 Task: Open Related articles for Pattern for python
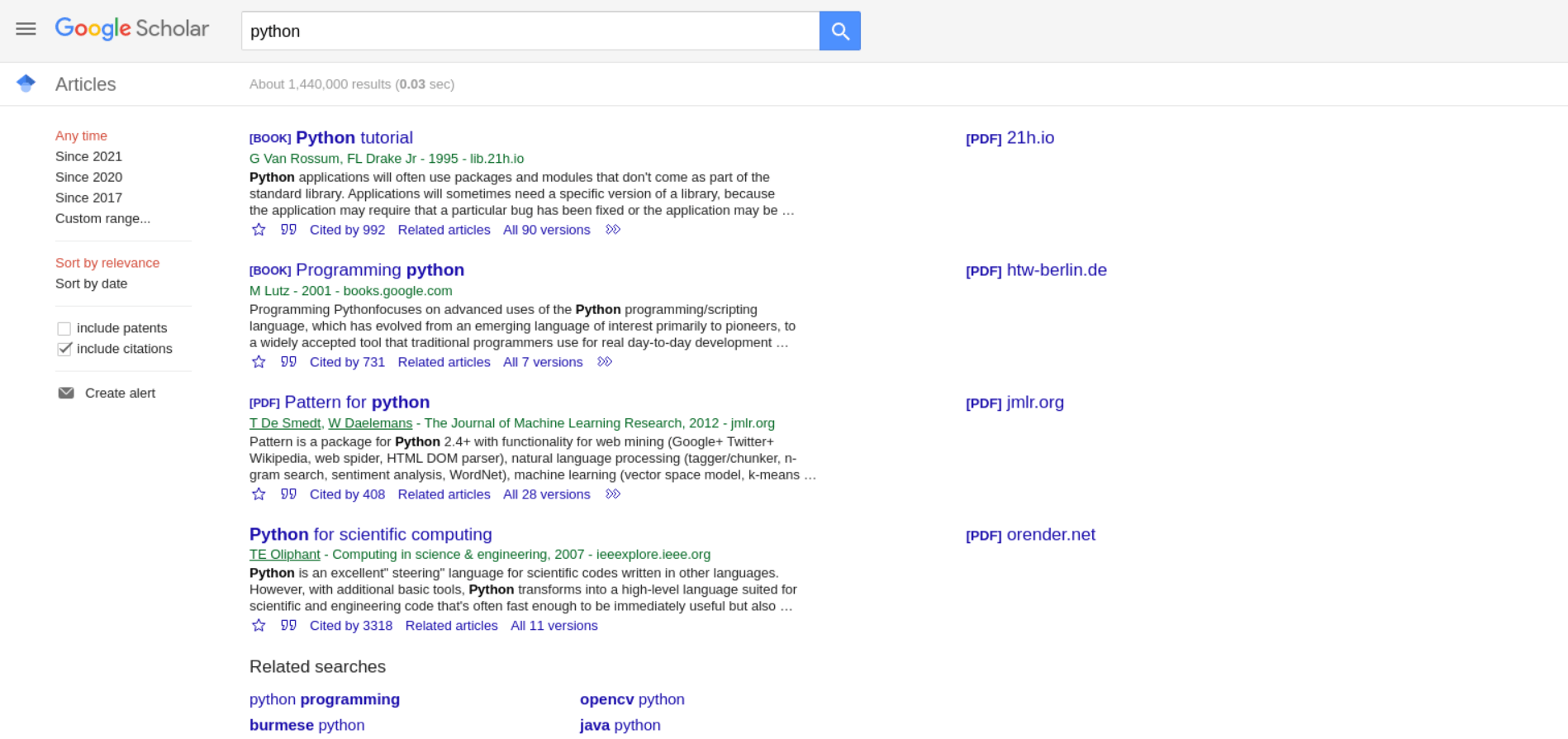click(x=444, y=494)
